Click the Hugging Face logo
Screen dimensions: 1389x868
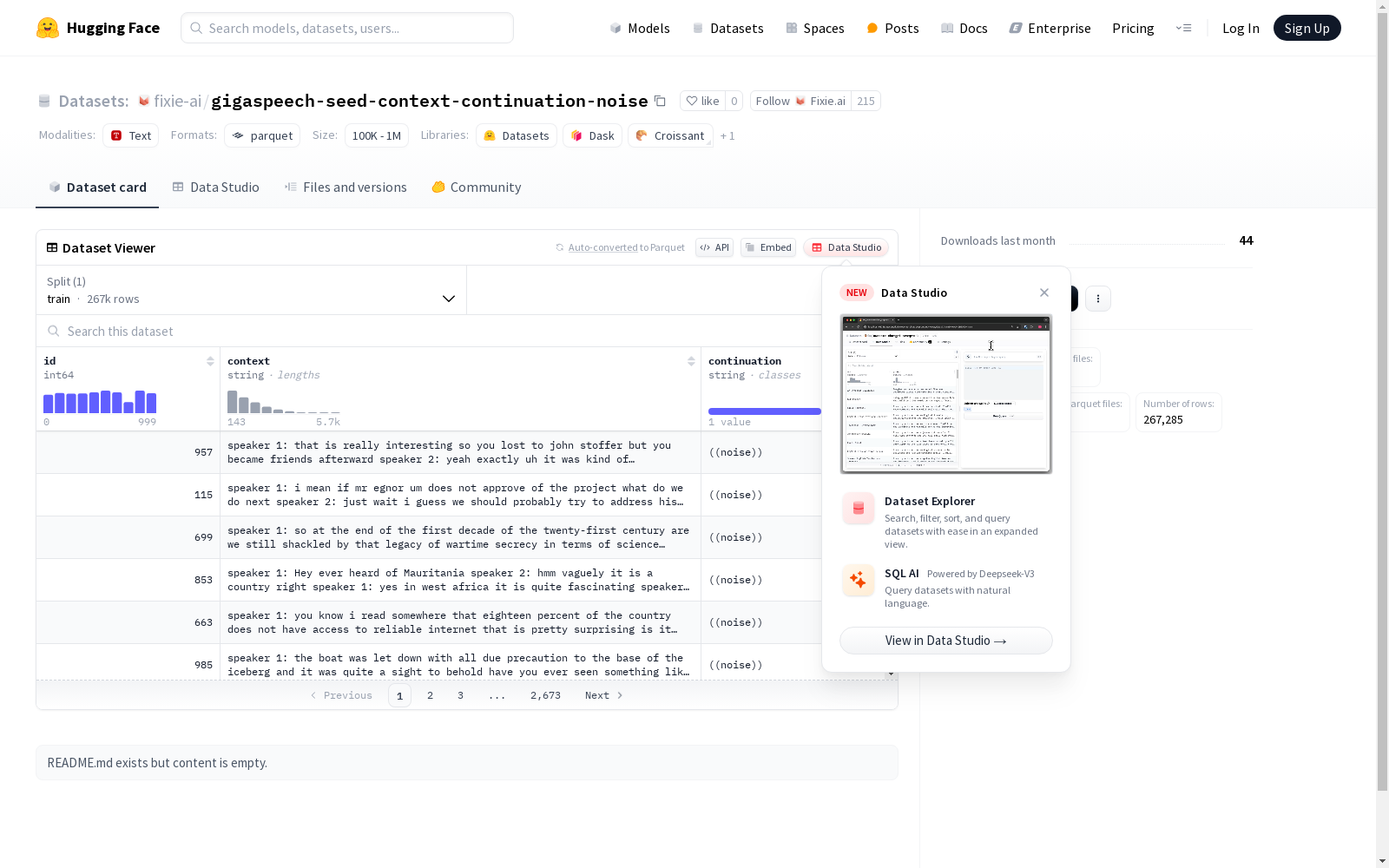pyautogui.click(x=97, y=28)
